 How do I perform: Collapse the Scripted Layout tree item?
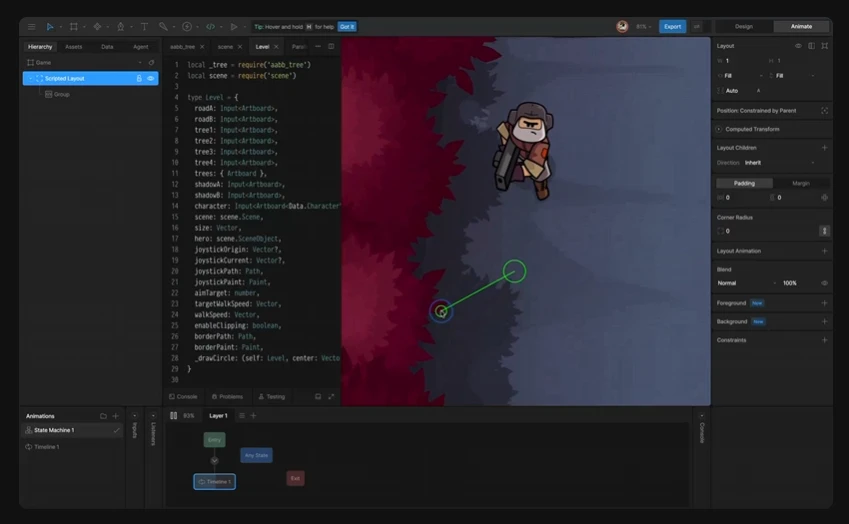[x=30, y=78]
